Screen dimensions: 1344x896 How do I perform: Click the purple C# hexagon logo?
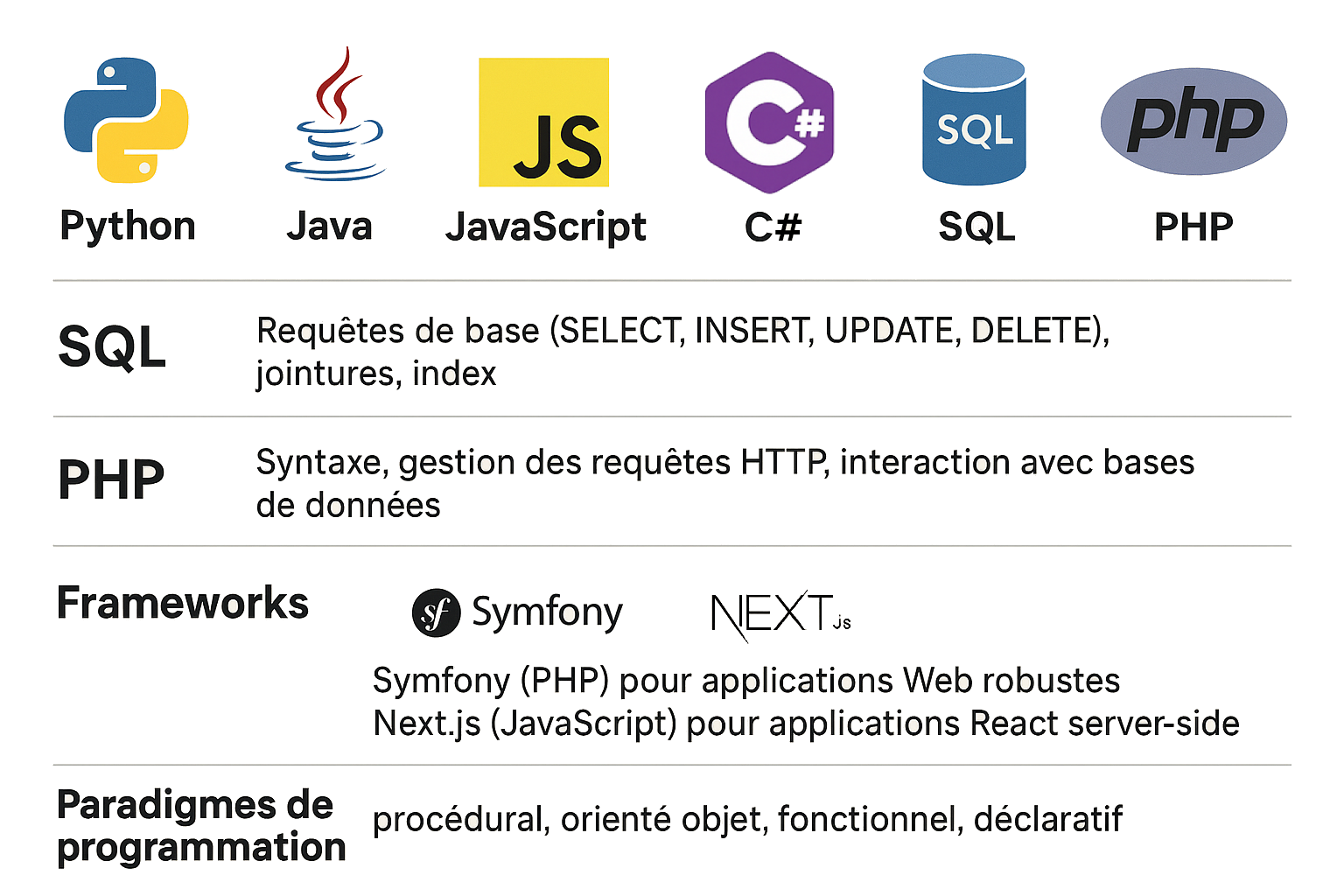coord(769,122)
